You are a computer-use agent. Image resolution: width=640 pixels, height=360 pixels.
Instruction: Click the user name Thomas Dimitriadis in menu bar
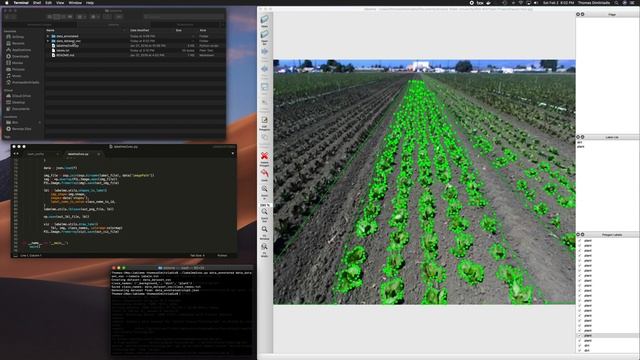tap(593, 2)
